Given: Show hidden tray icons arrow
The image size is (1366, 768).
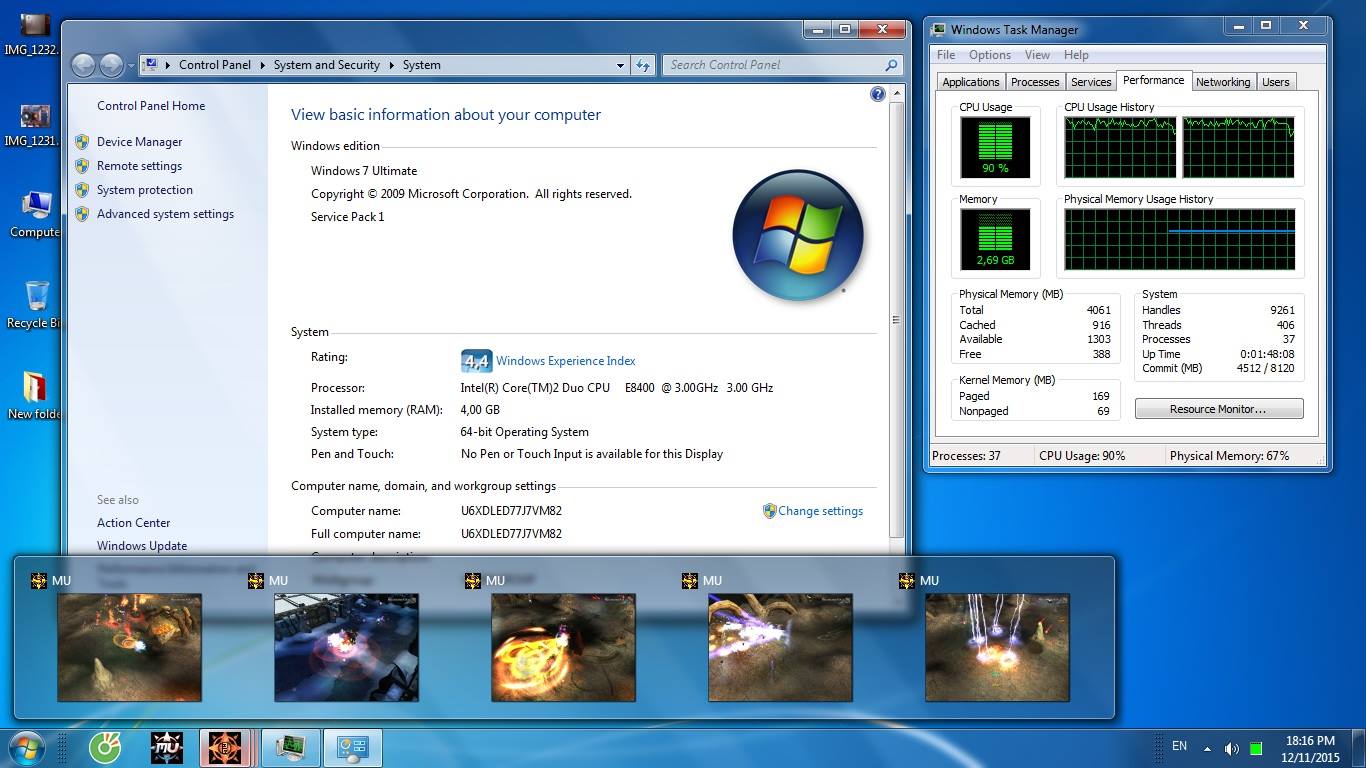Looking at the screenshot, I should click(x=1207, y=748).
